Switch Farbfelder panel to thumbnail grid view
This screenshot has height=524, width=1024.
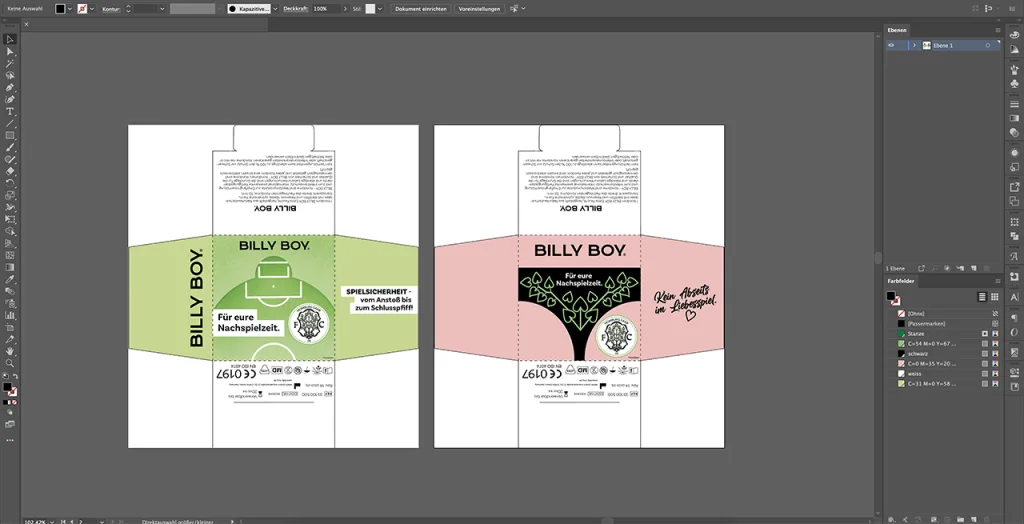[995, 297]
